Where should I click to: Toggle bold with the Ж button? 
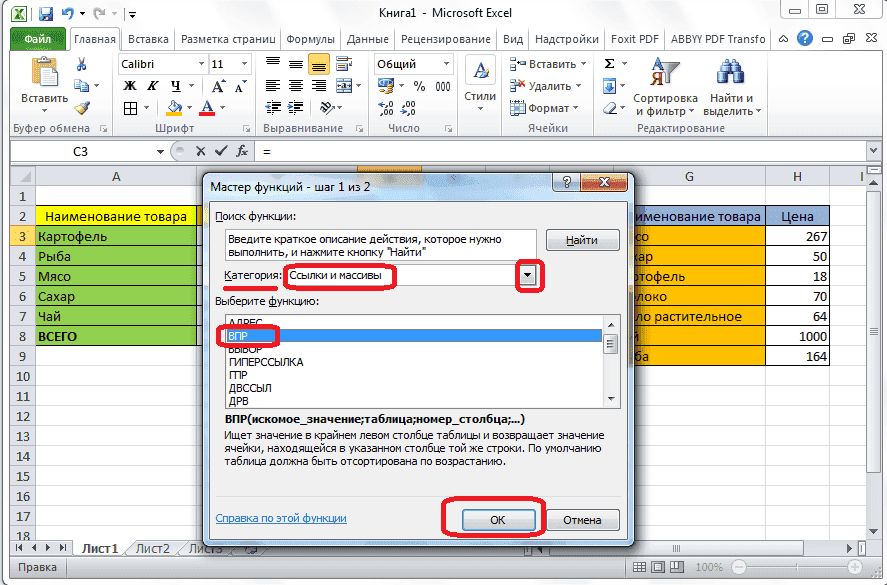(129, 85)
